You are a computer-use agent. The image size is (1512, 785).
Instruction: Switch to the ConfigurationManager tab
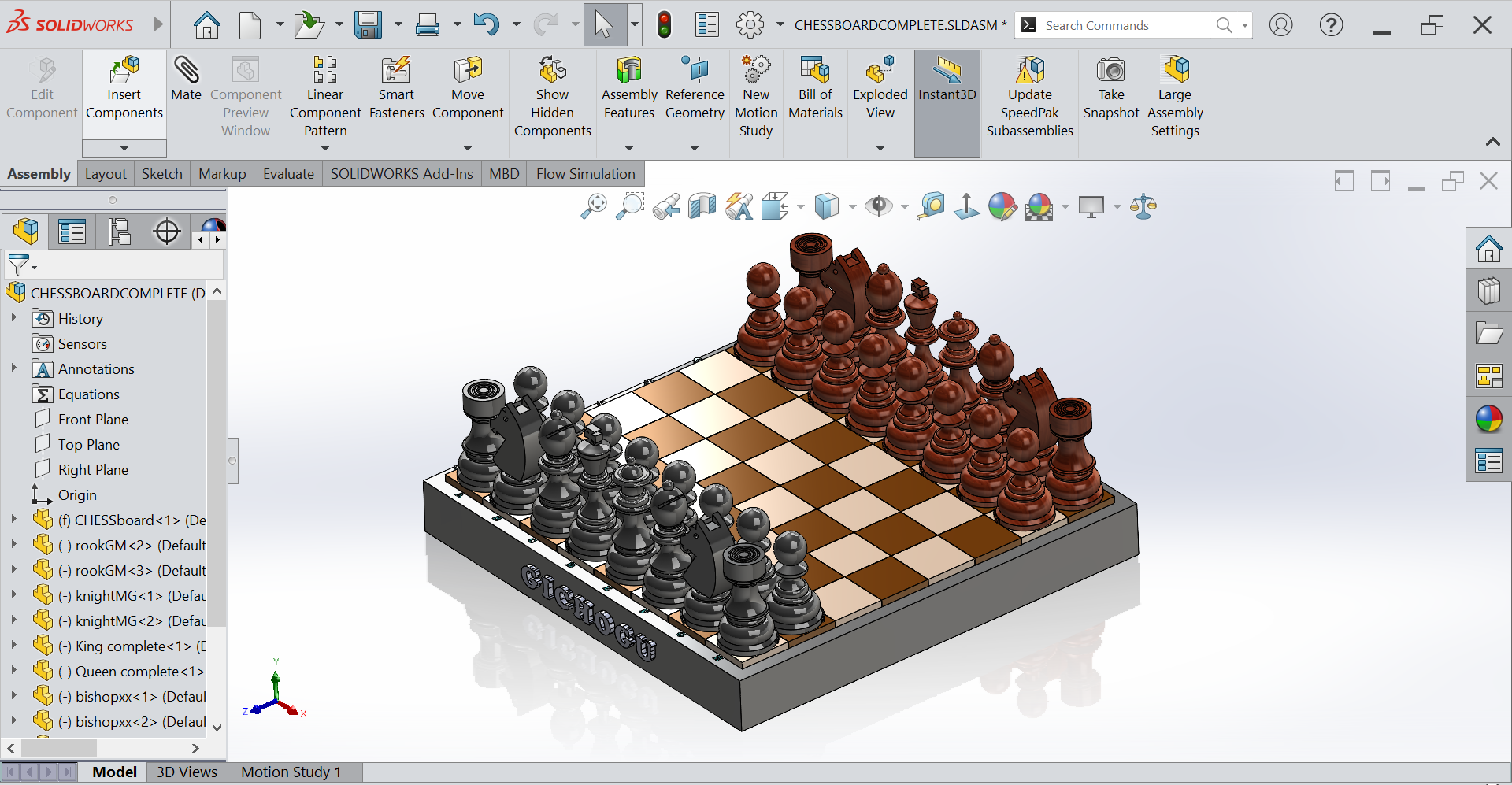[120, 231]
